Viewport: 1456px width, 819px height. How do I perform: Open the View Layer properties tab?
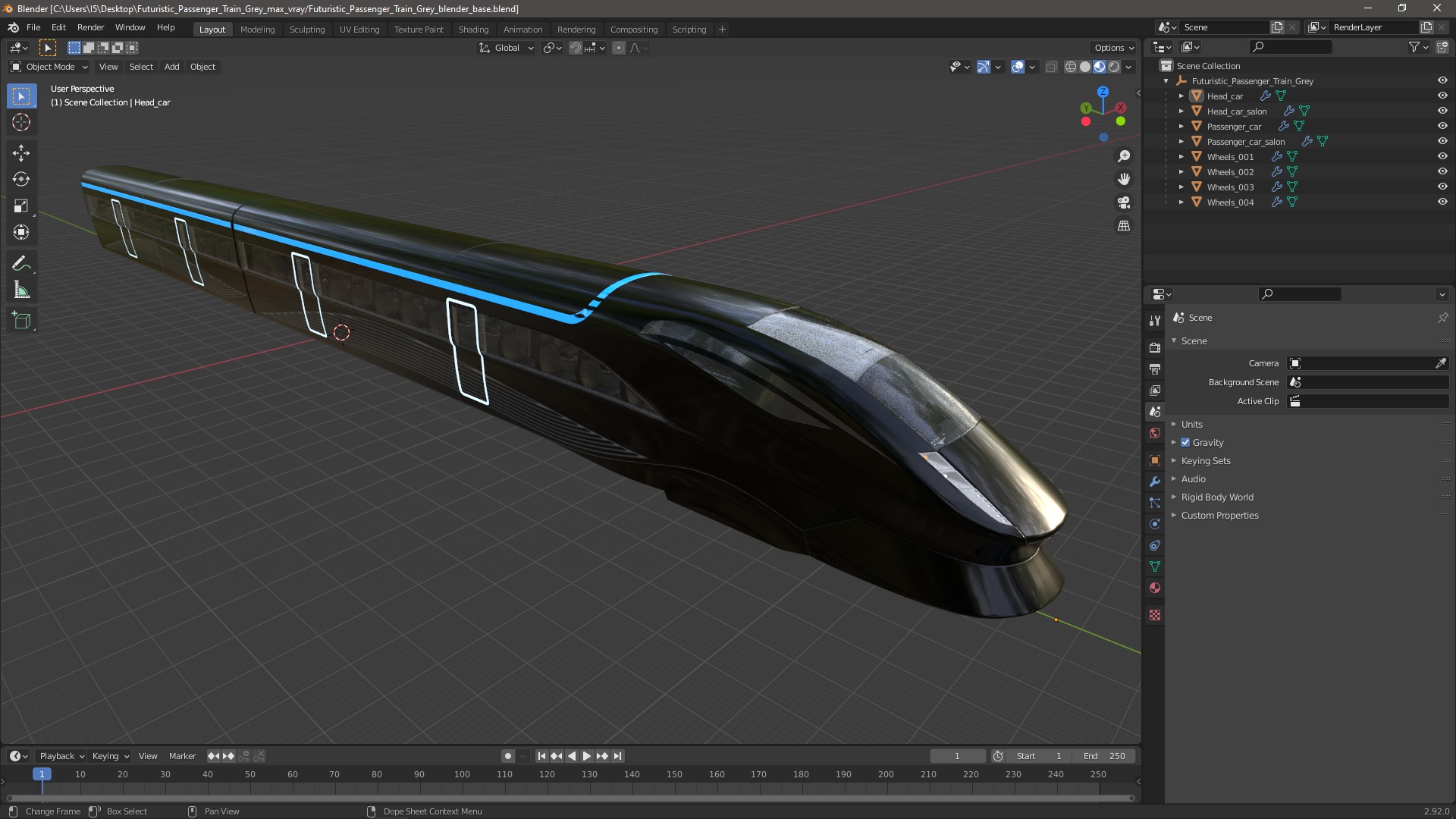pyautogui.click(x=1155, y=390)
